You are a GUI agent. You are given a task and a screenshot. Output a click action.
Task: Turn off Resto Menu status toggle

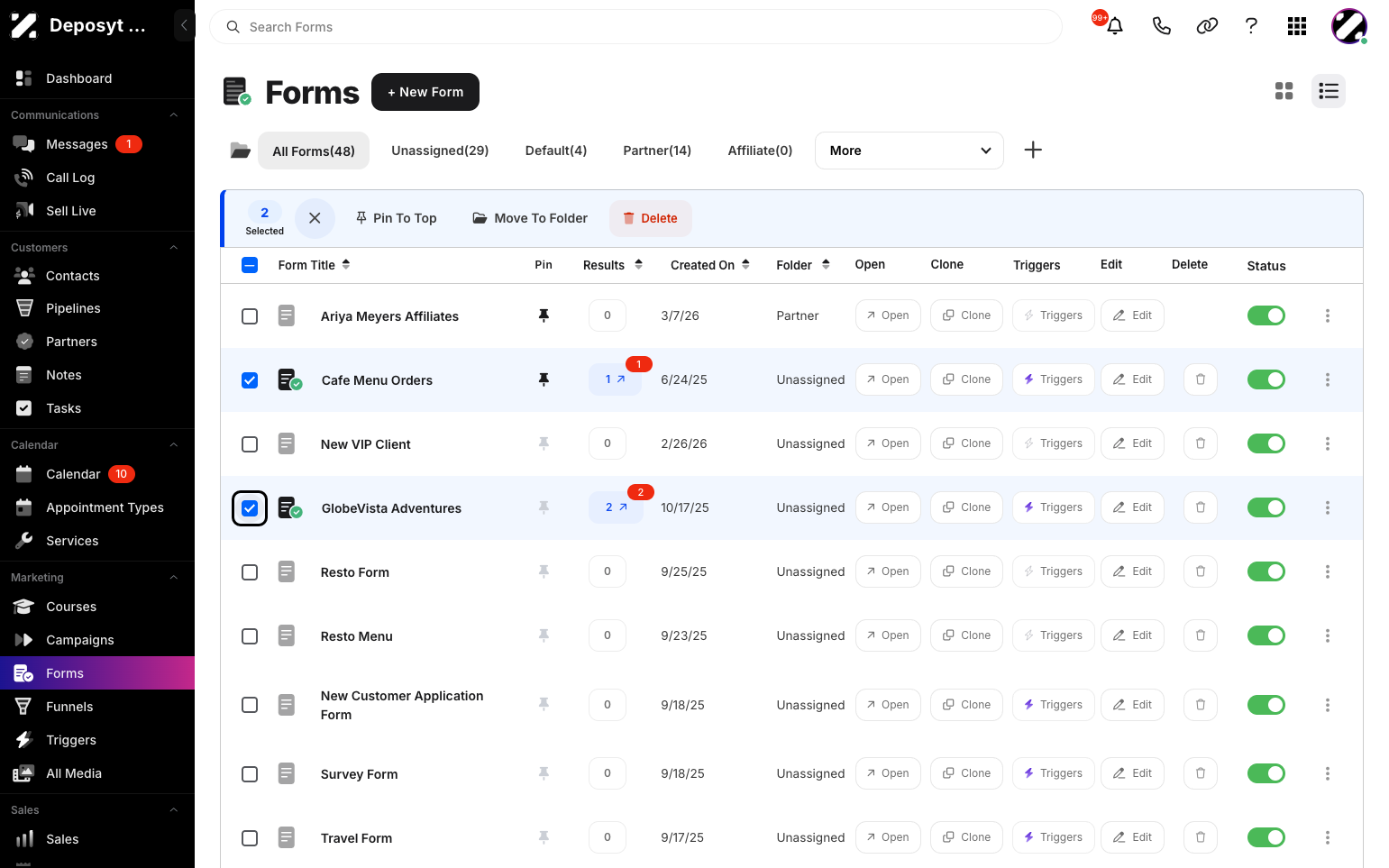[x=1266, y=635]
